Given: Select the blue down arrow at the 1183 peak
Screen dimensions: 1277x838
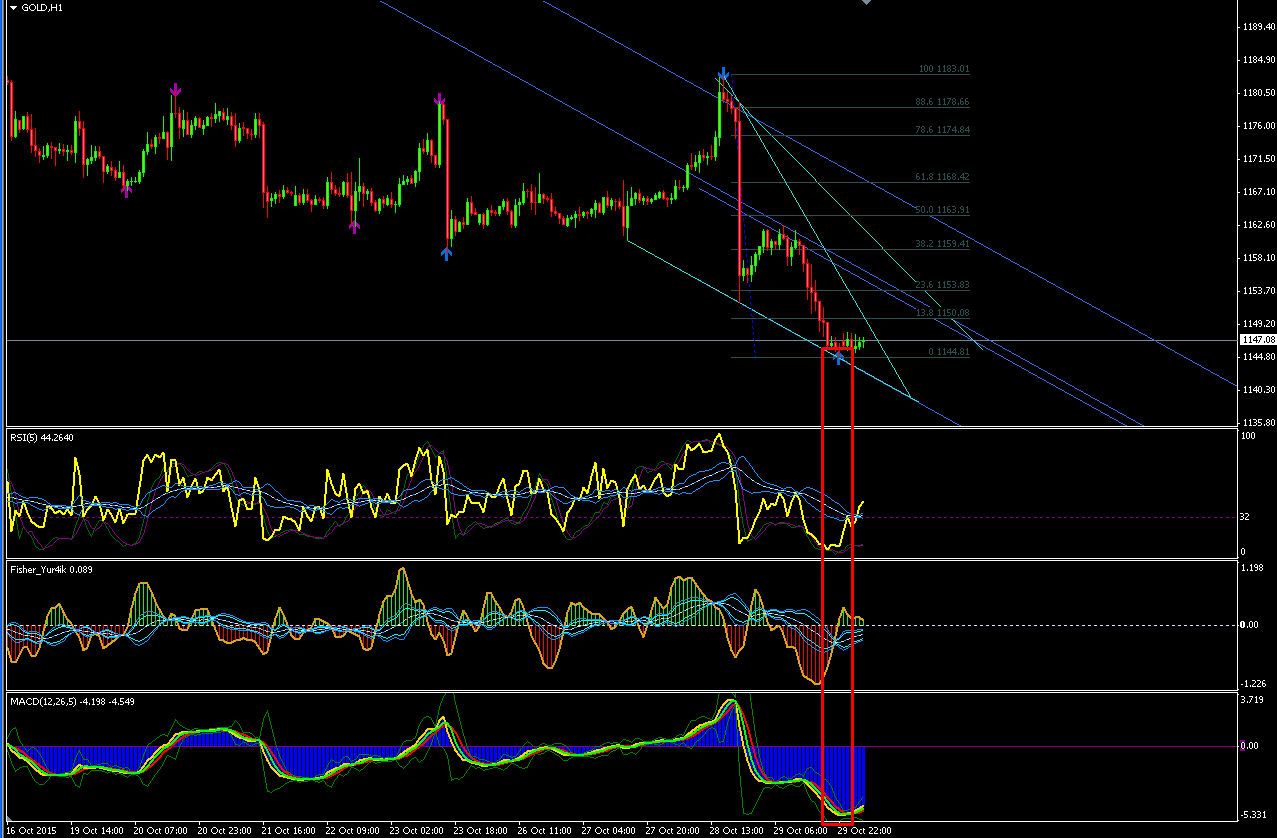Looking at the screenshot, I should [723, 74].
